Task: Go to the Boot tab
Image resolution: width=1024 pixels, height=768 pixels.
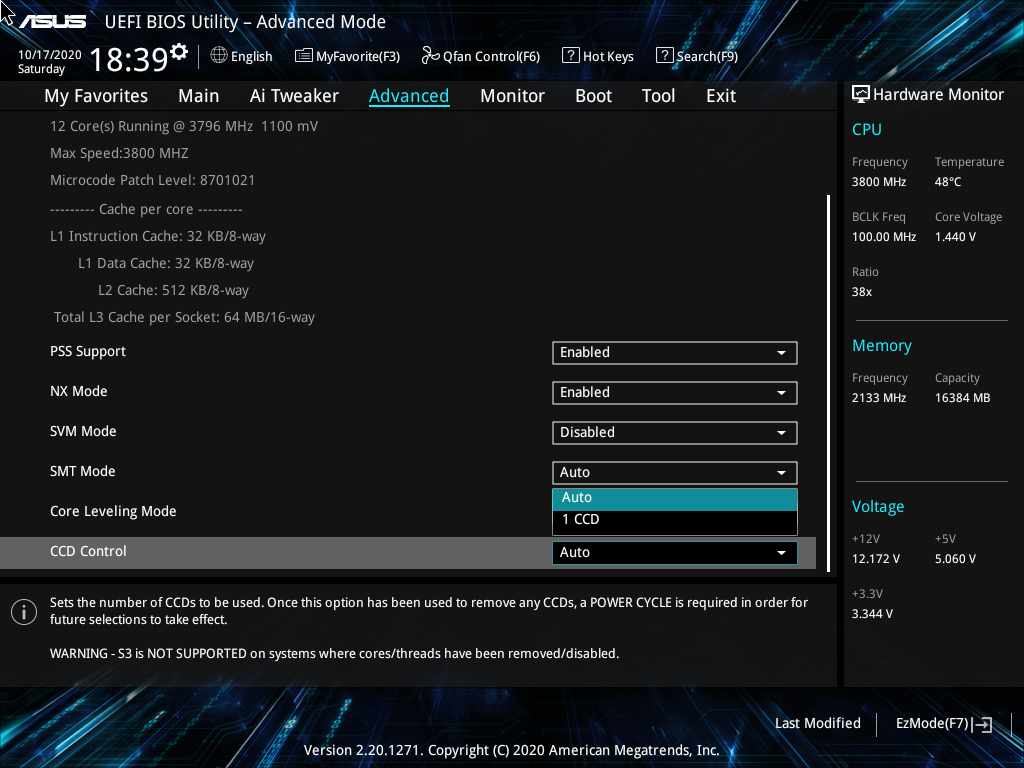Action: pos(593,96)
